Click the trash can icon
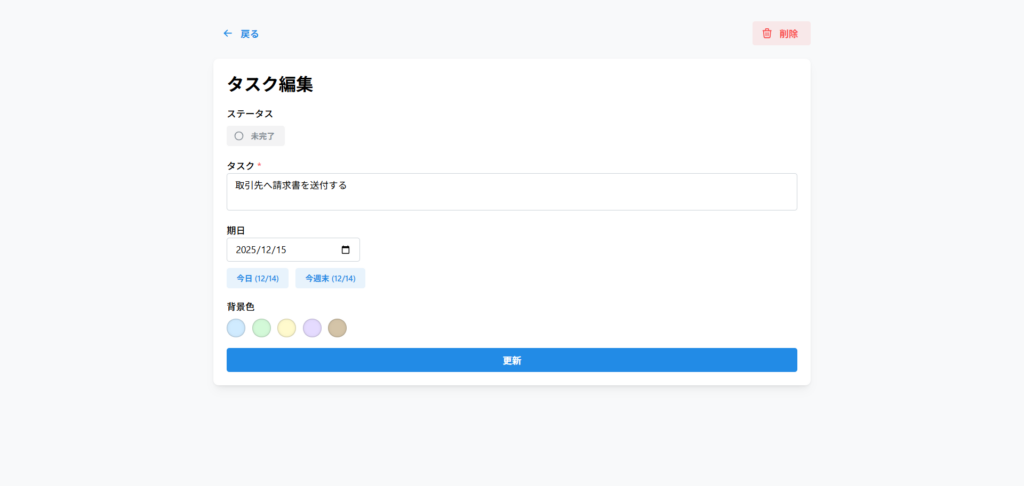 click(x=767, y=33)
